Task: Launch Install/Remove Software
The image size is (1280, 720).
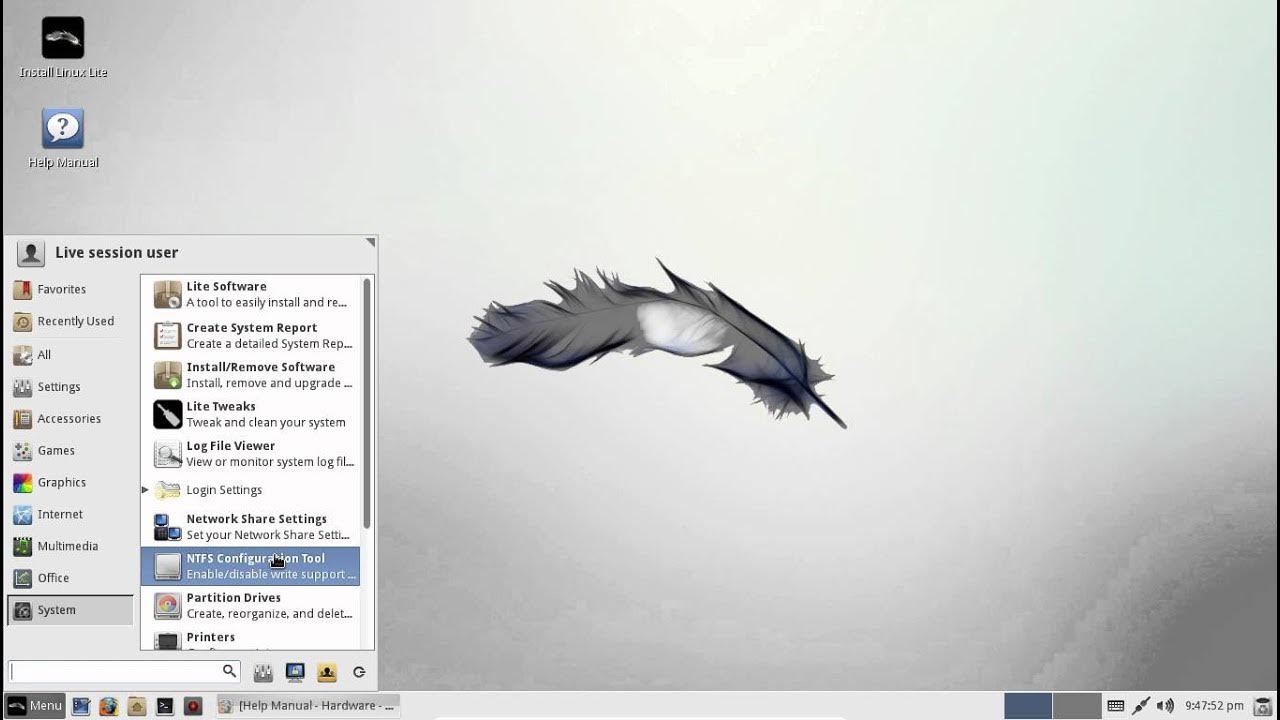Action: coord(250,375)
